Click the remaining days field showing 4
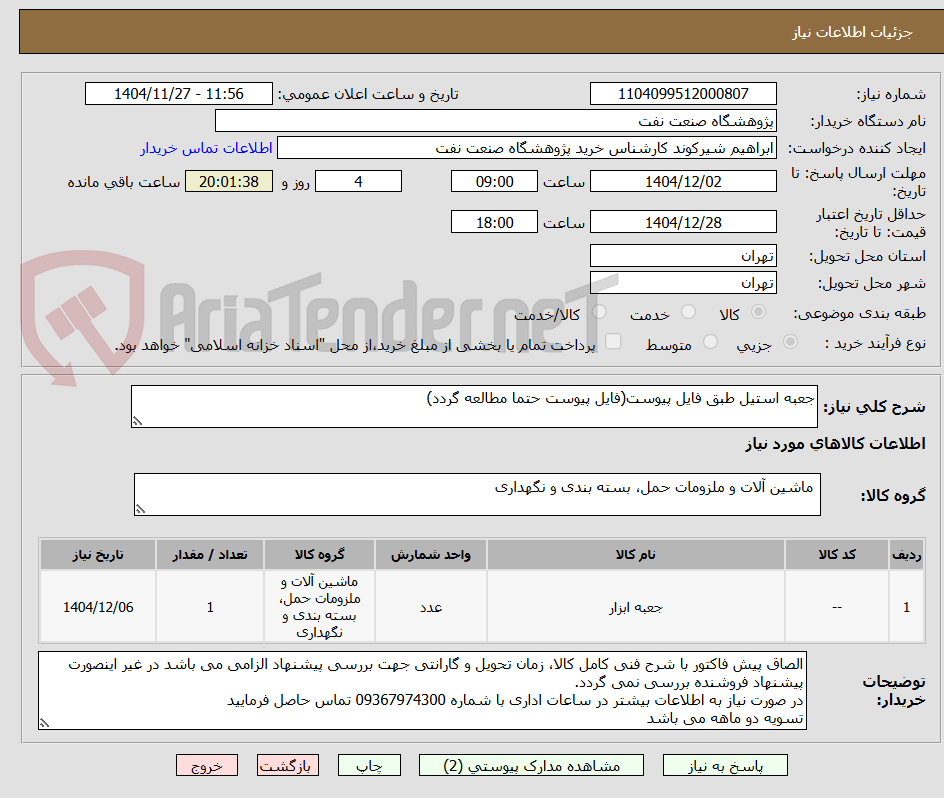The height and width of the screenshot is (798, 944). pos(358,181)
